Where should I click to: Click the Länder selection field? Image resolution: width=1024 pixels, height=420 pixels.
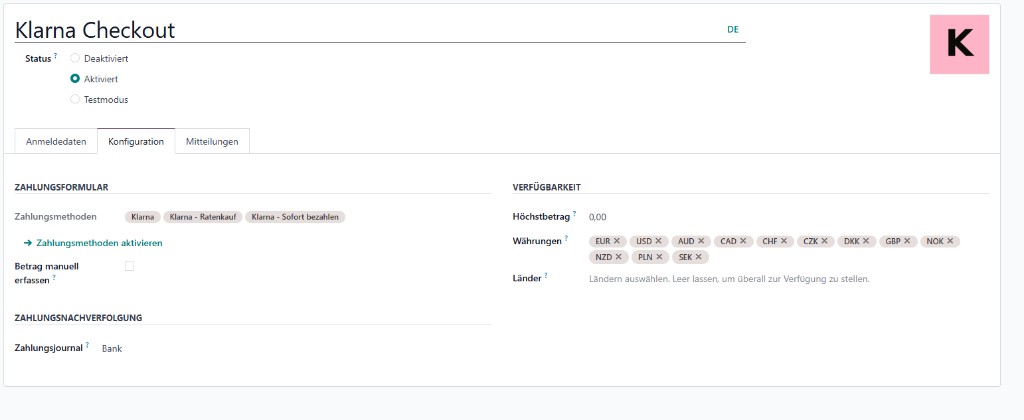click(788, 279)
